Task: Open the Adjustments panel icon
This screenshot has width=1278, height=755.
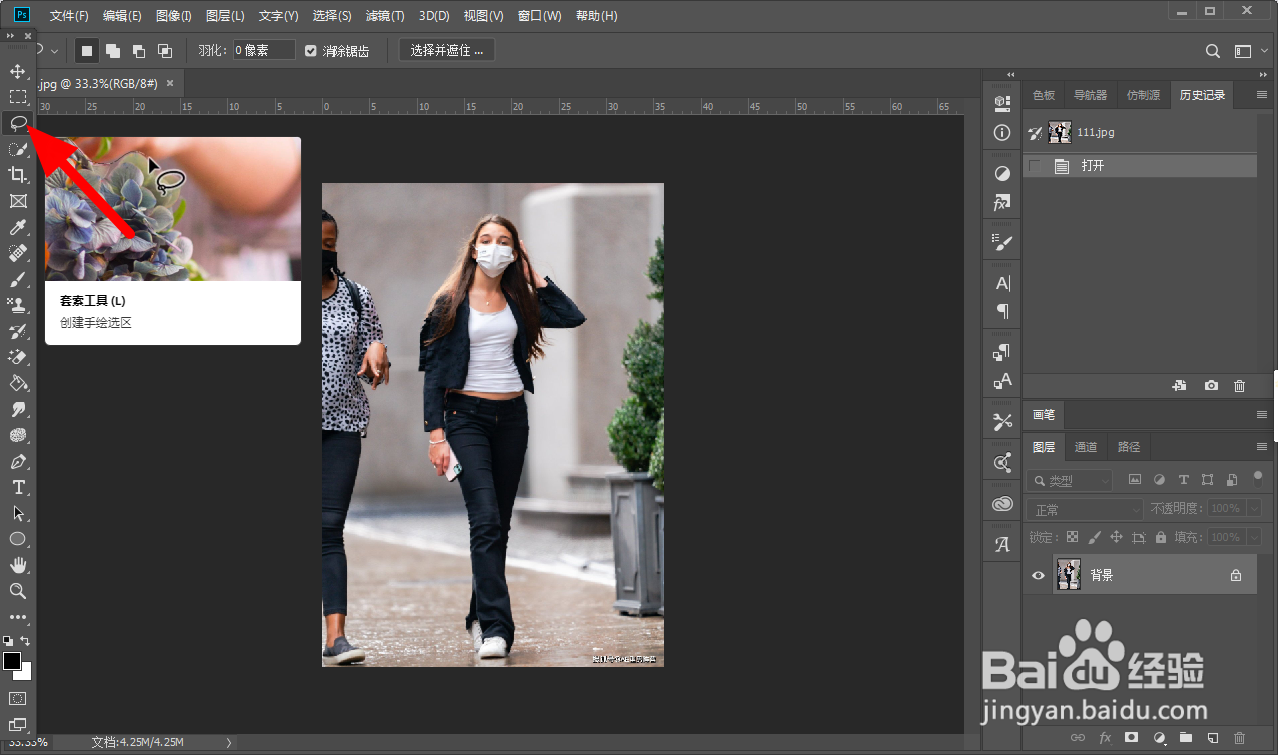Action: pyautogui.click(x=1002, y=173)
